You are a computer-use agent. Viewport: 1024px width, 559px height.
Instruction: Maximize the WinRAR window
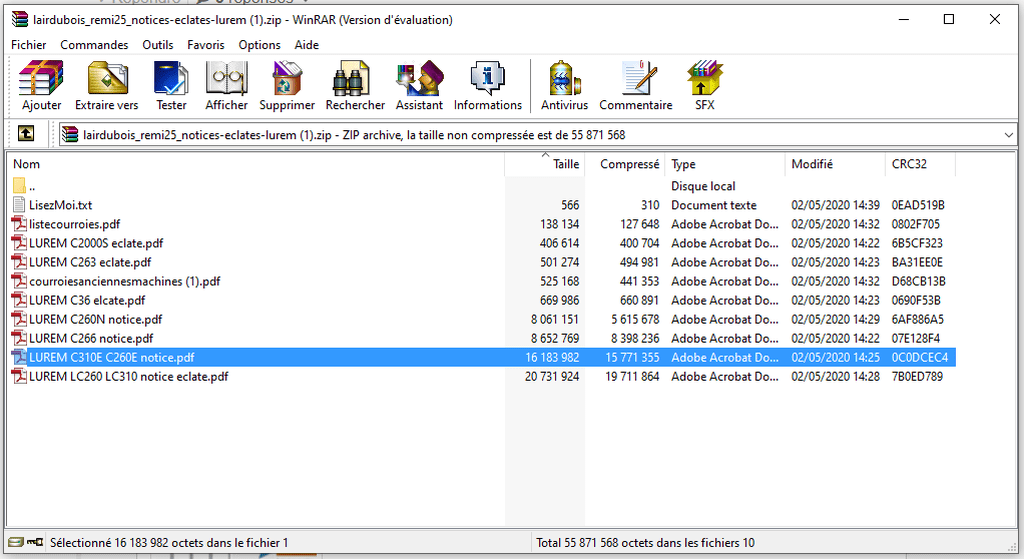(x=949, y=19)
